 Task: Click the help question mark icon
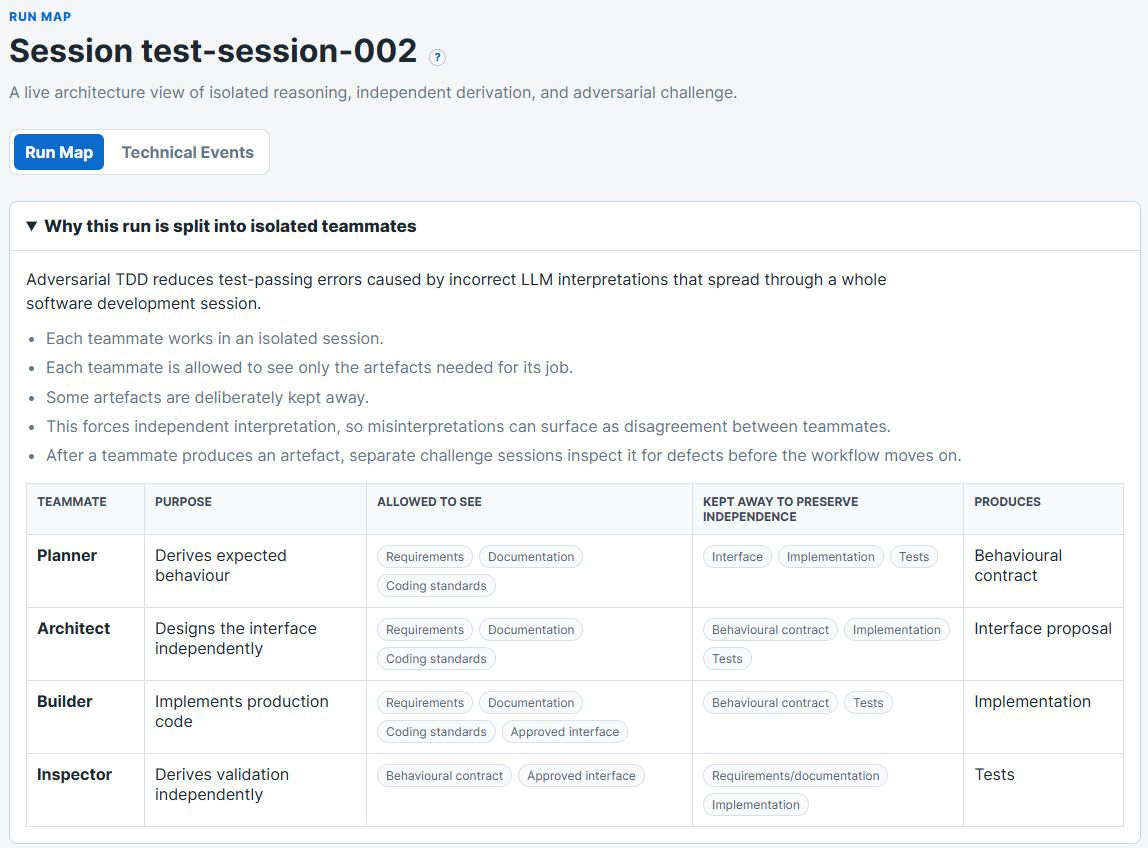click(x=437, y=57)
